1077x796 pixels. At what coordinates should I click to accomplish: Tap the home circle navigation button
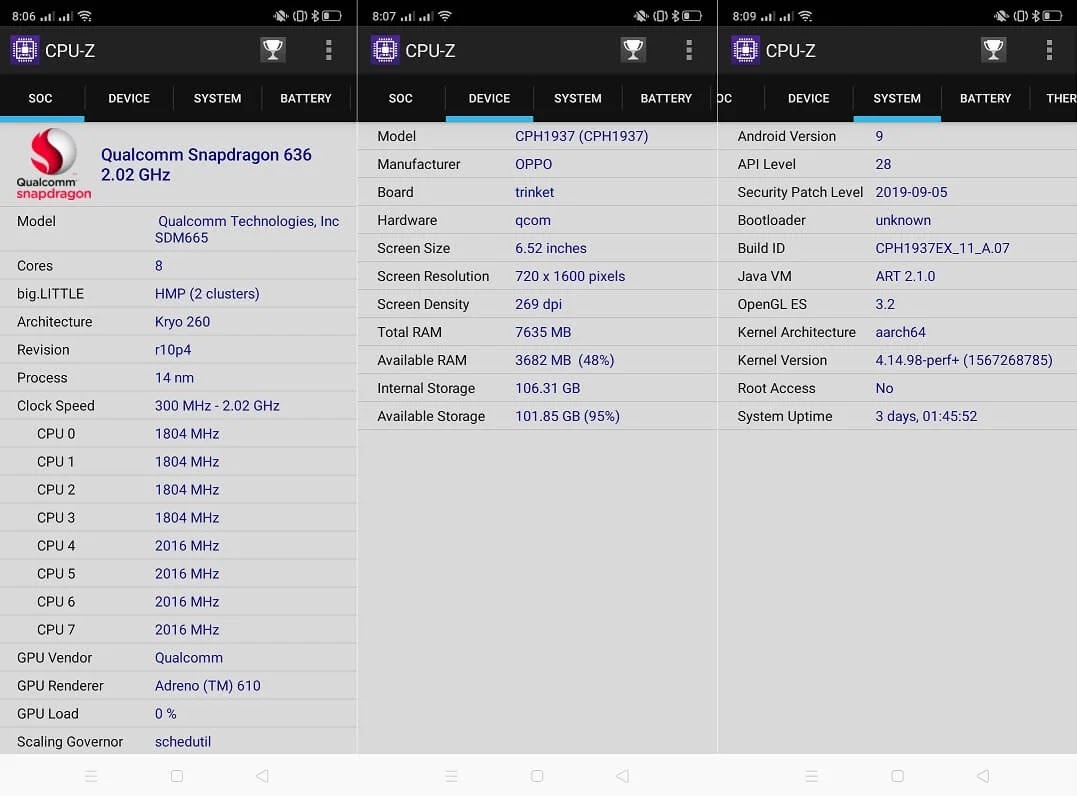[x=177, y=775]
